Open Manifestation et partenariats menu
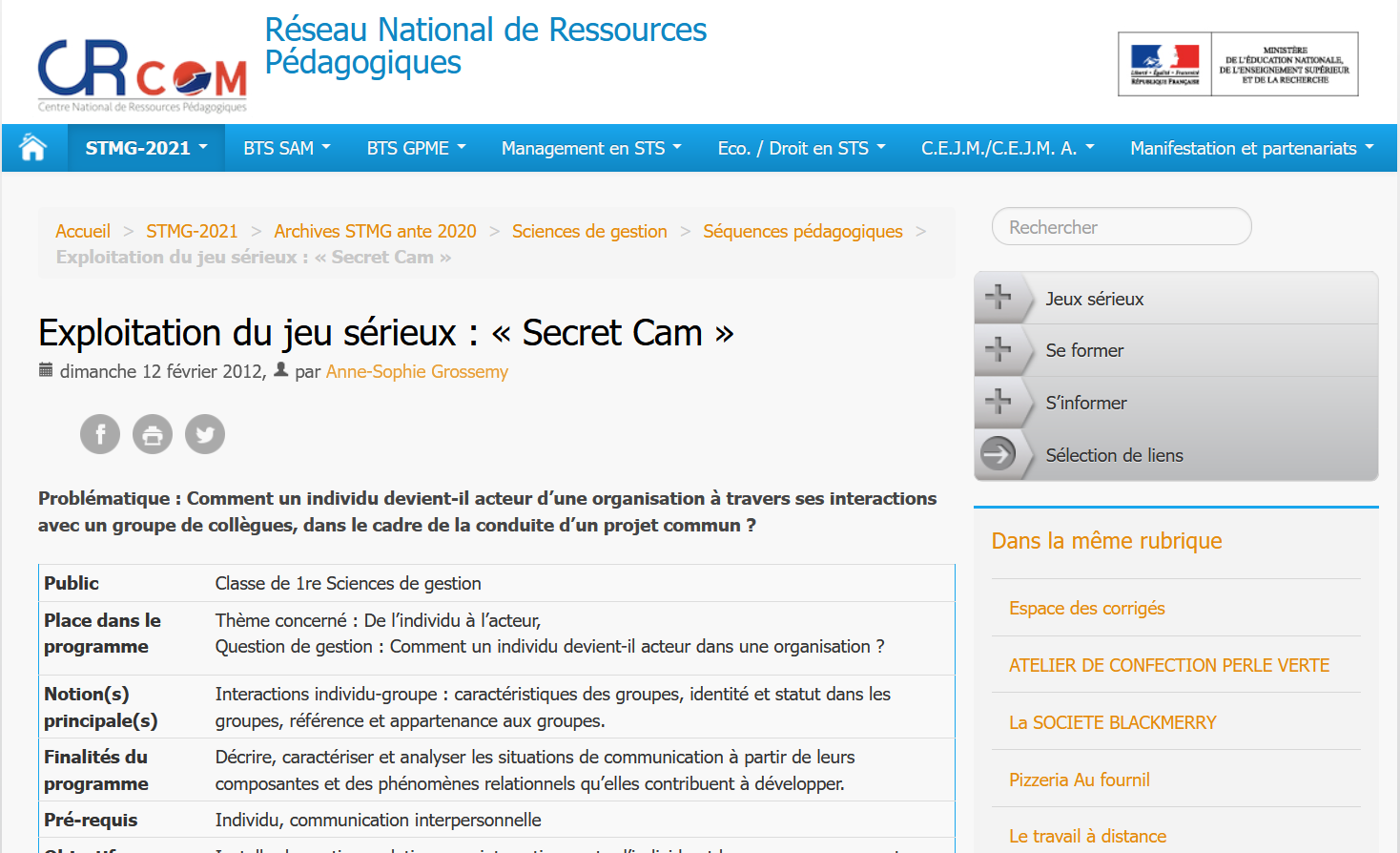1400x853 pixels. click(x=1251, y=148)
